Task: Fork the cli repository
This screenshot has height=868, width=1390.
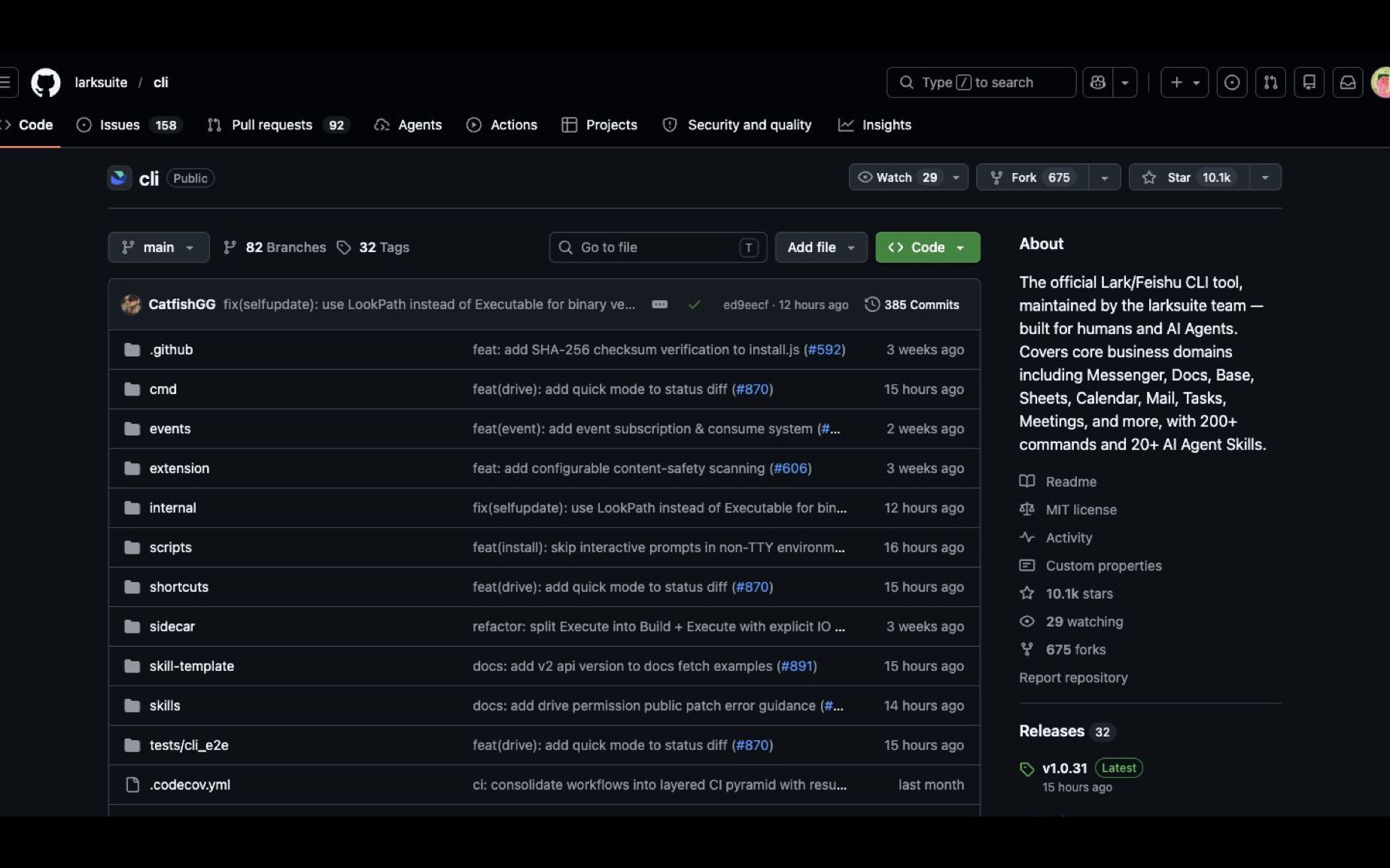Action: click(x=1033, y=178)
